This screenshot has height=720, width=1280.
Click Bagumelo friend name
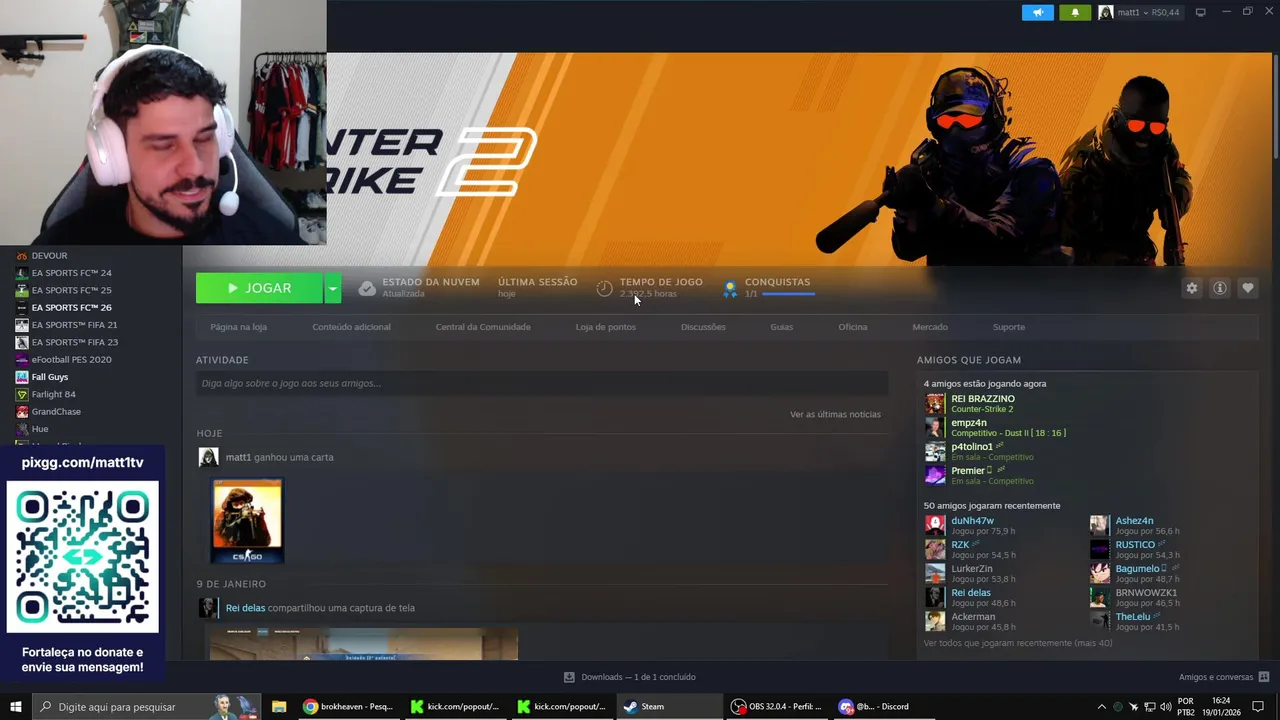click(x=1137, y=569)
